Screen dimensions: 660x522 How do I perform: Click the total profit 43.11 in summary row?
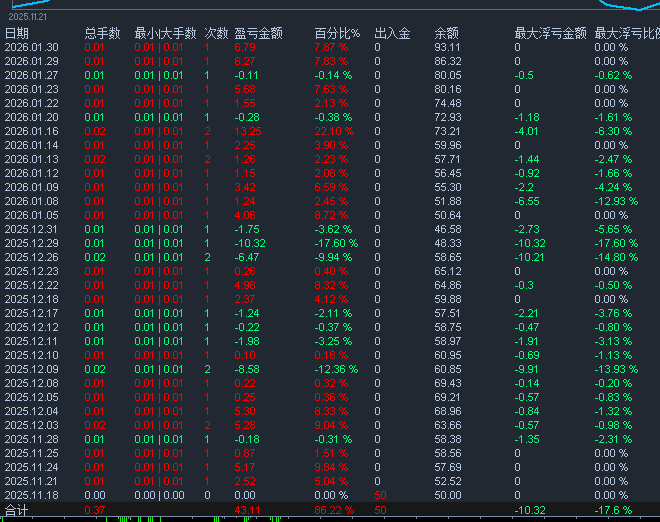click(247, 510)
